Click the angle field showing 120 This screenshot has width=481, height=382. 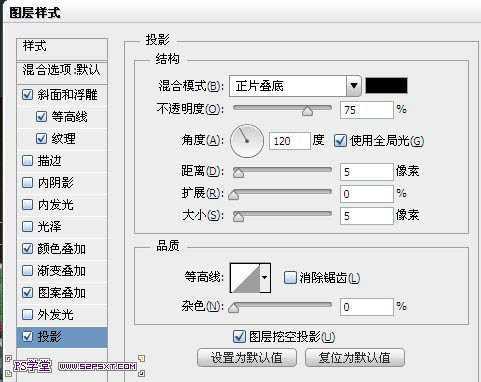click(290, 141)
